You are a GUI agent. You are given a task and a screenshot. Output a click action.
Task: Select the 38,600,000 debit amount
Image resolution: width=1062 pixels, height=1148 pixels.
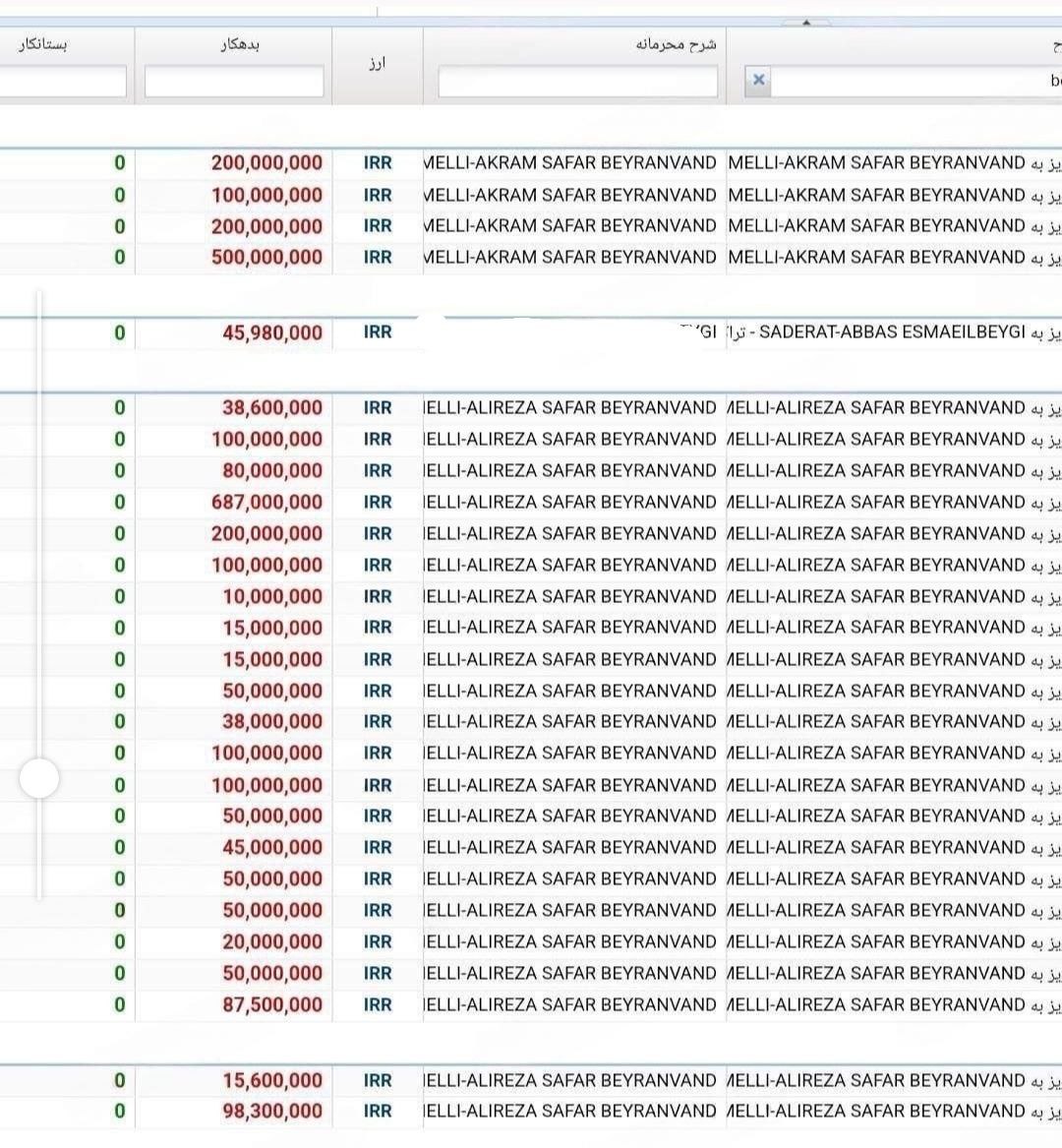[x=272, y=408]
